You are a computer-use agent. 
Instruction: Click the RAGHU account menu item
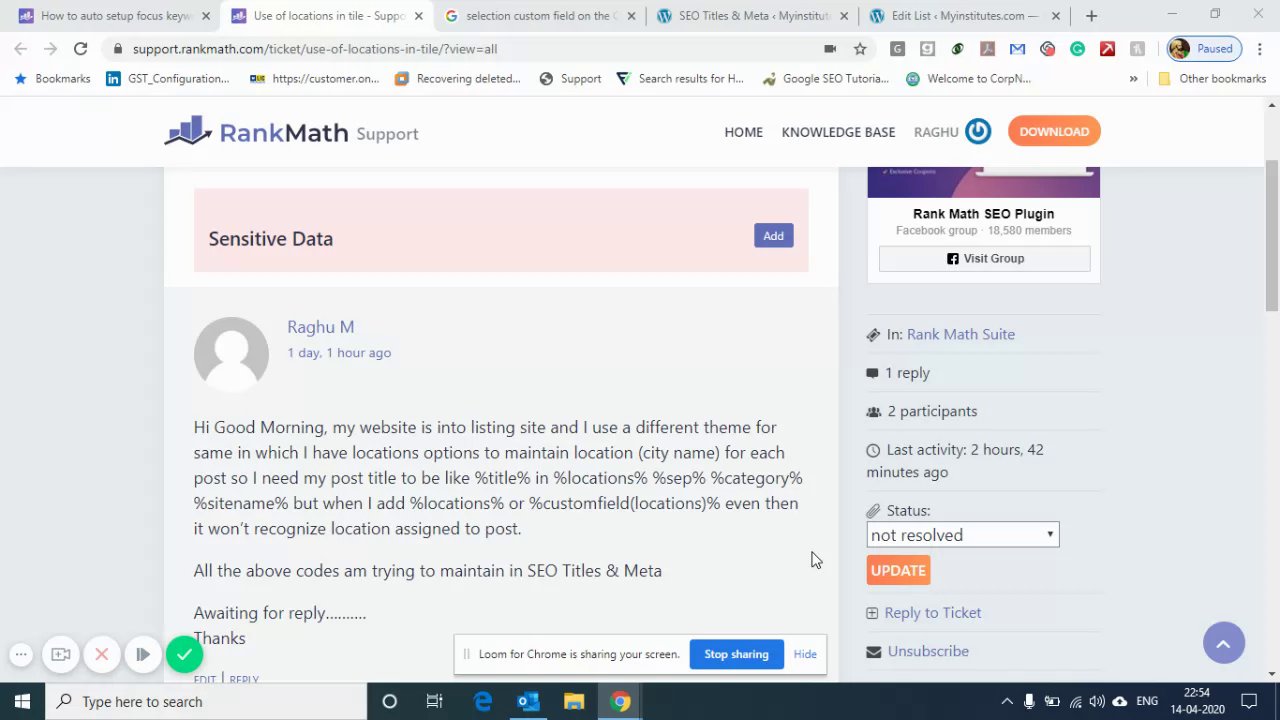coord(936,132)
